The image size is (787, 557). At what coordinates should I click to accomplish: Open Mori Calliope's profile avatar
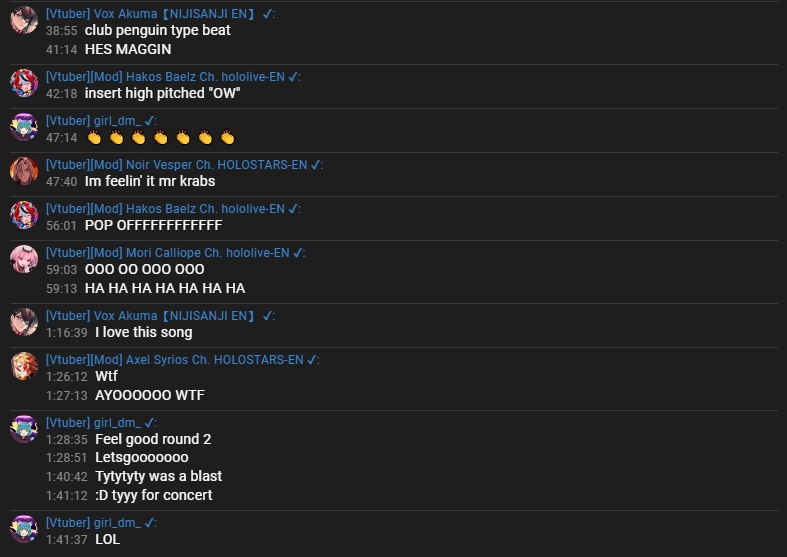tap(24, 259)
